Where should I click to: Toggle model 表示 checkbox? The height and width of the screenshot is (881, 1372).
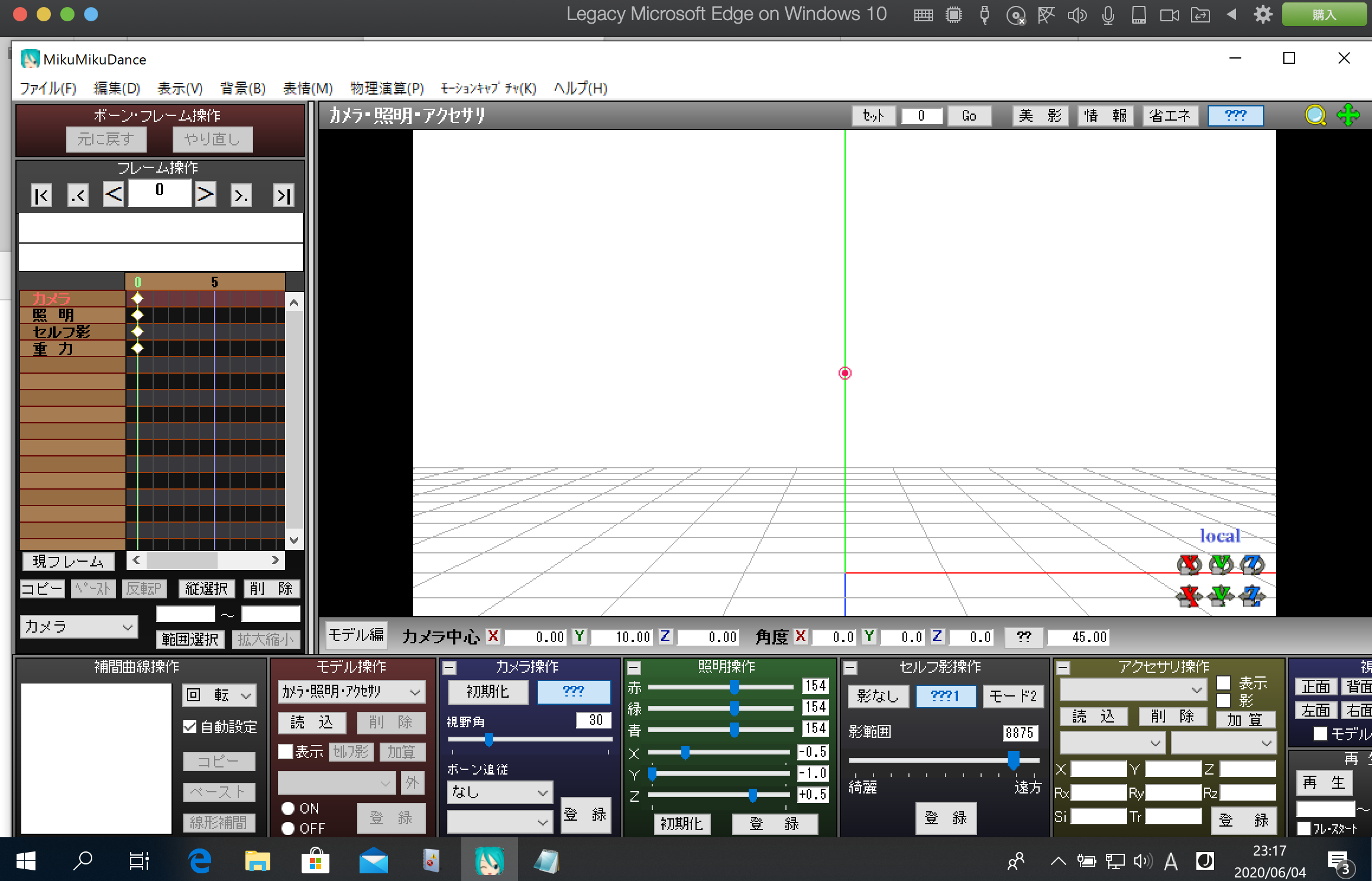pyautogui.click(x=286, y=752)
